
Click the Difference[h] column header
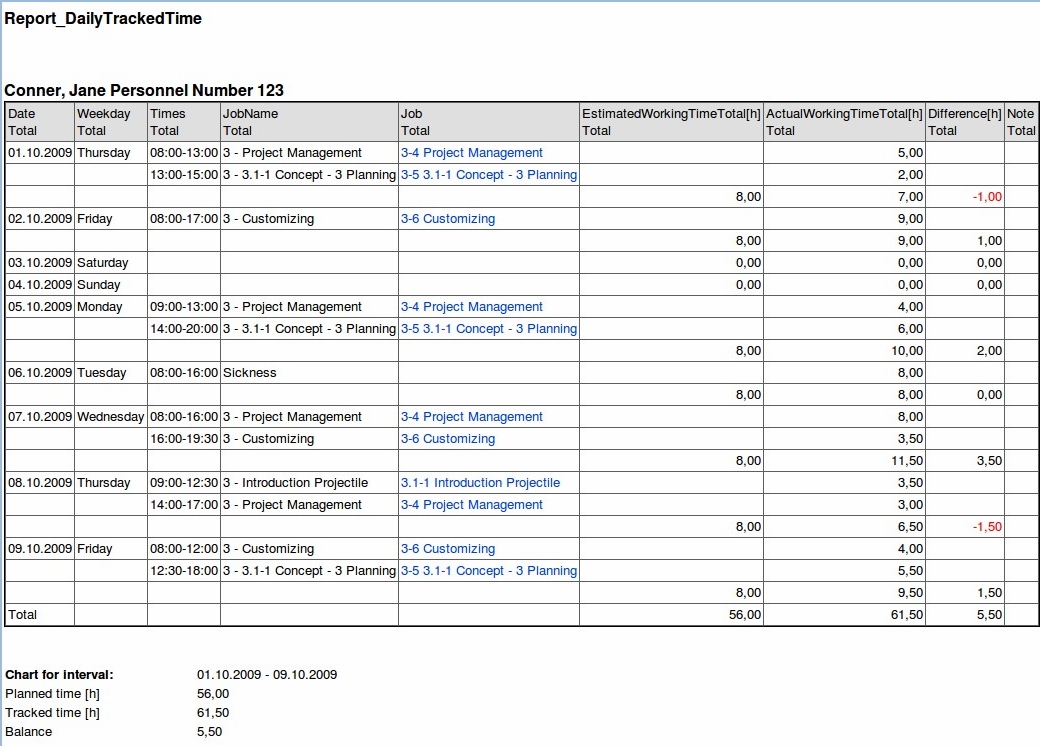tap(964, 114)
